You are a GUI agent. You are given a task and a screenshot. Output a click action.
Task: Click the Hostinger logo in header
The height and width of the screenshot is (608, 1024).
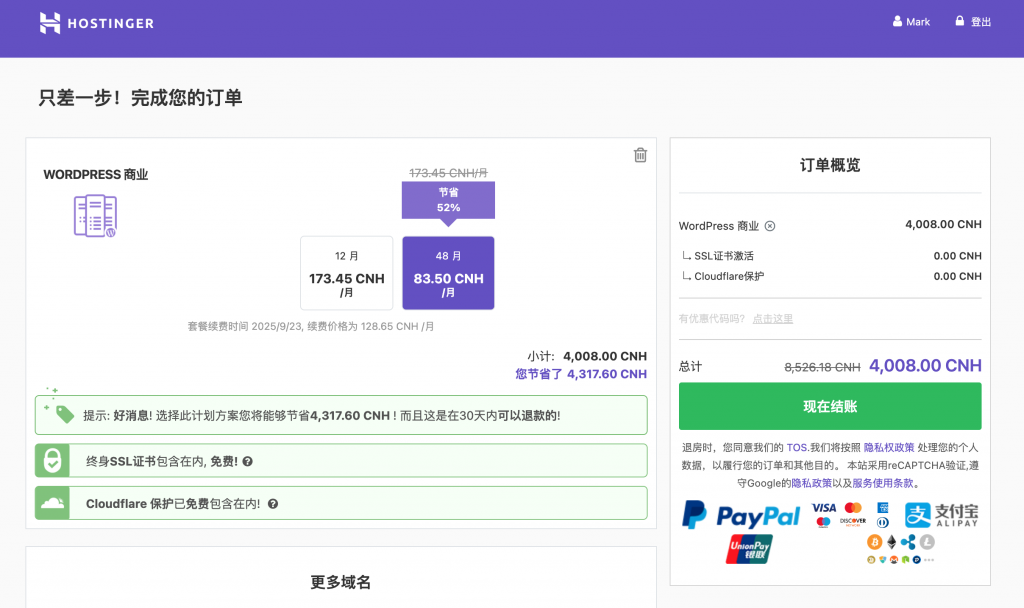97,23
